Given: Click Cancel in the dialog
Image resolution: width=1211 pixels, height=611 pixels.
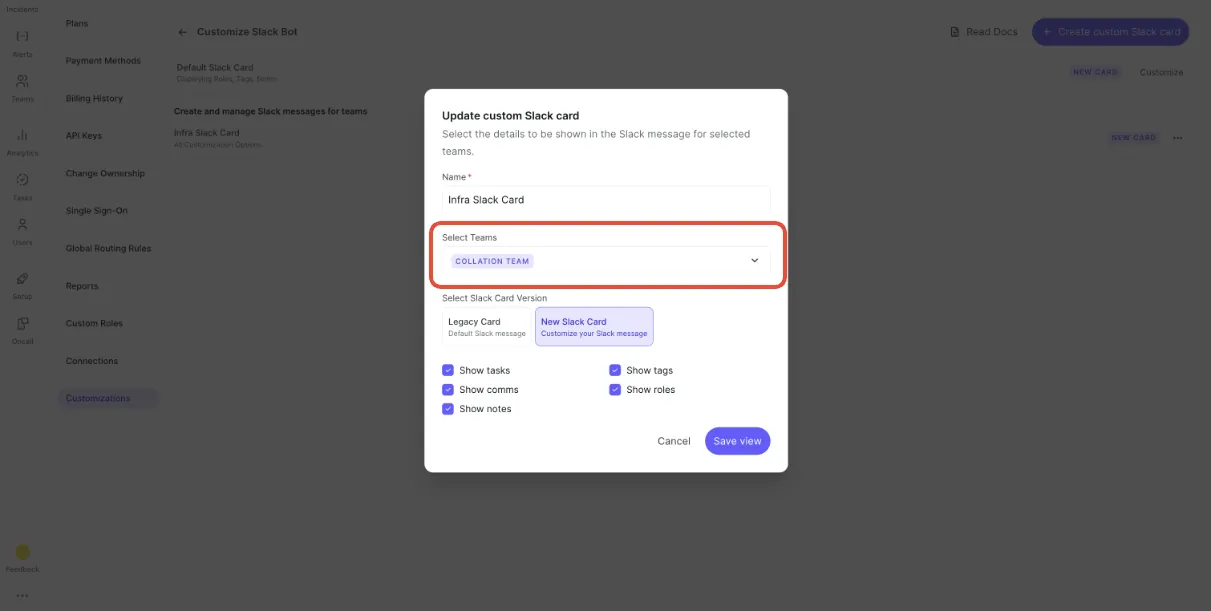Looking at the screenshot, I should coord(674,441).
